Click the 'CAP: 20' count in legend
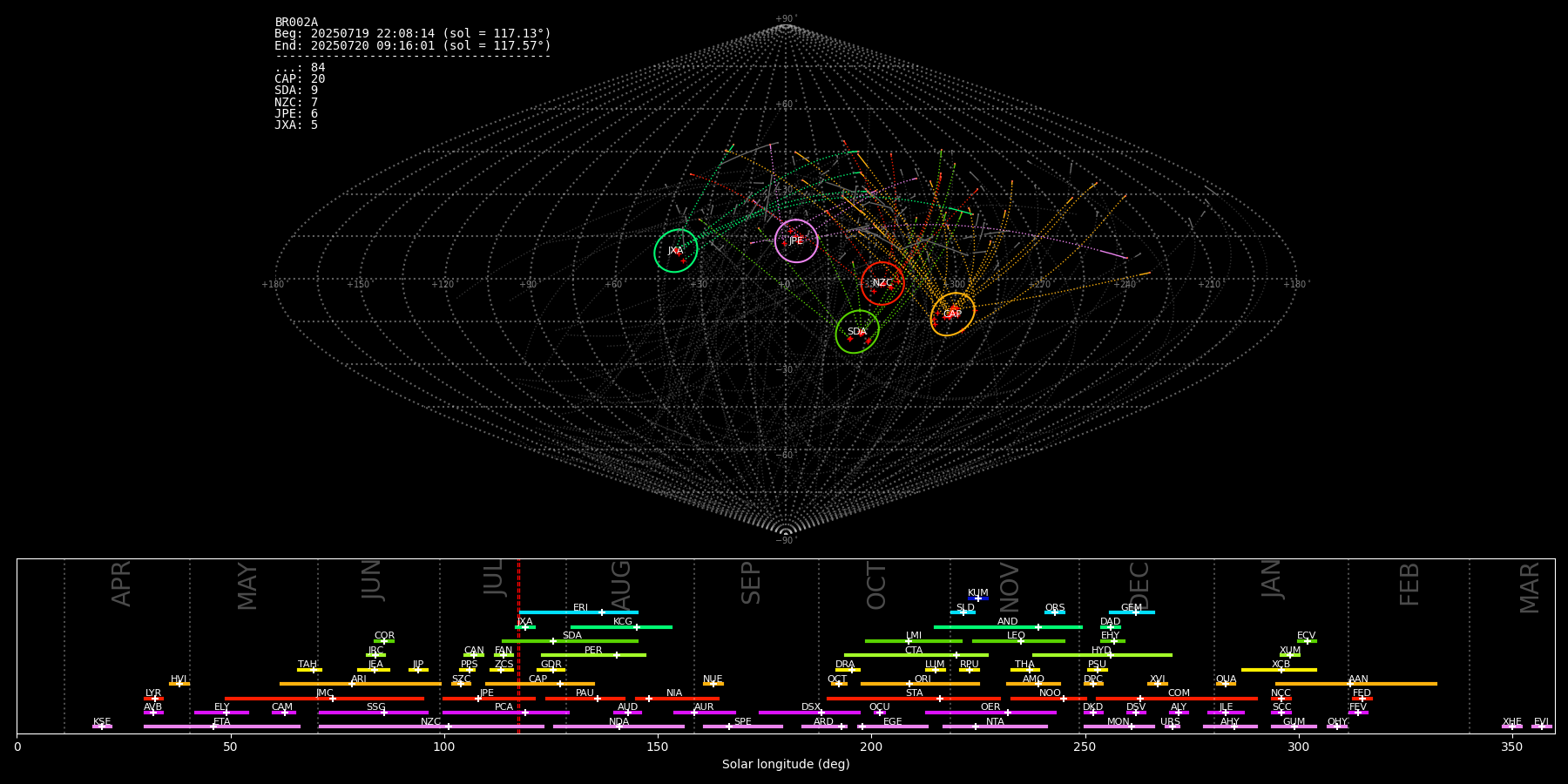Image resolution: width=1568 pixels, height=784 pixels. point(300,79)
